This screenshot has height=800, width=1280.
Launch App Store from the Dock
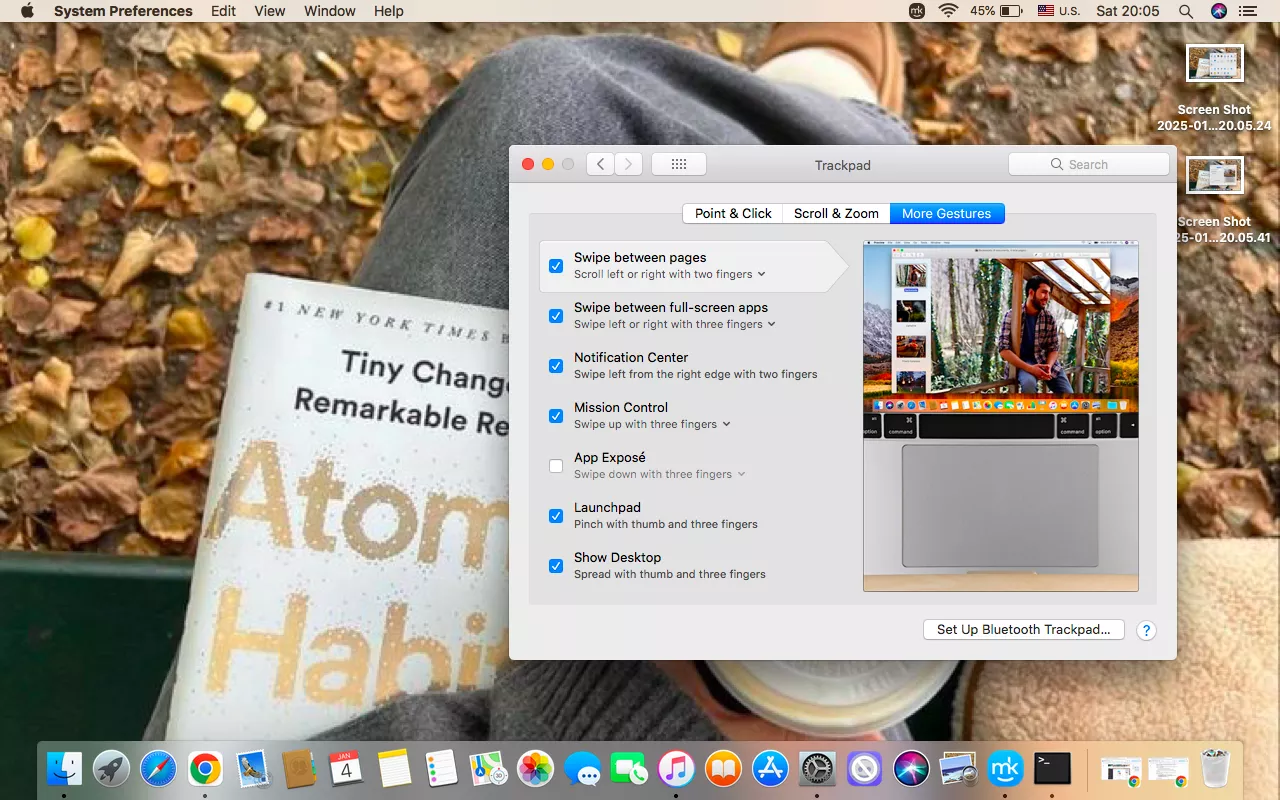click(770, 769)
